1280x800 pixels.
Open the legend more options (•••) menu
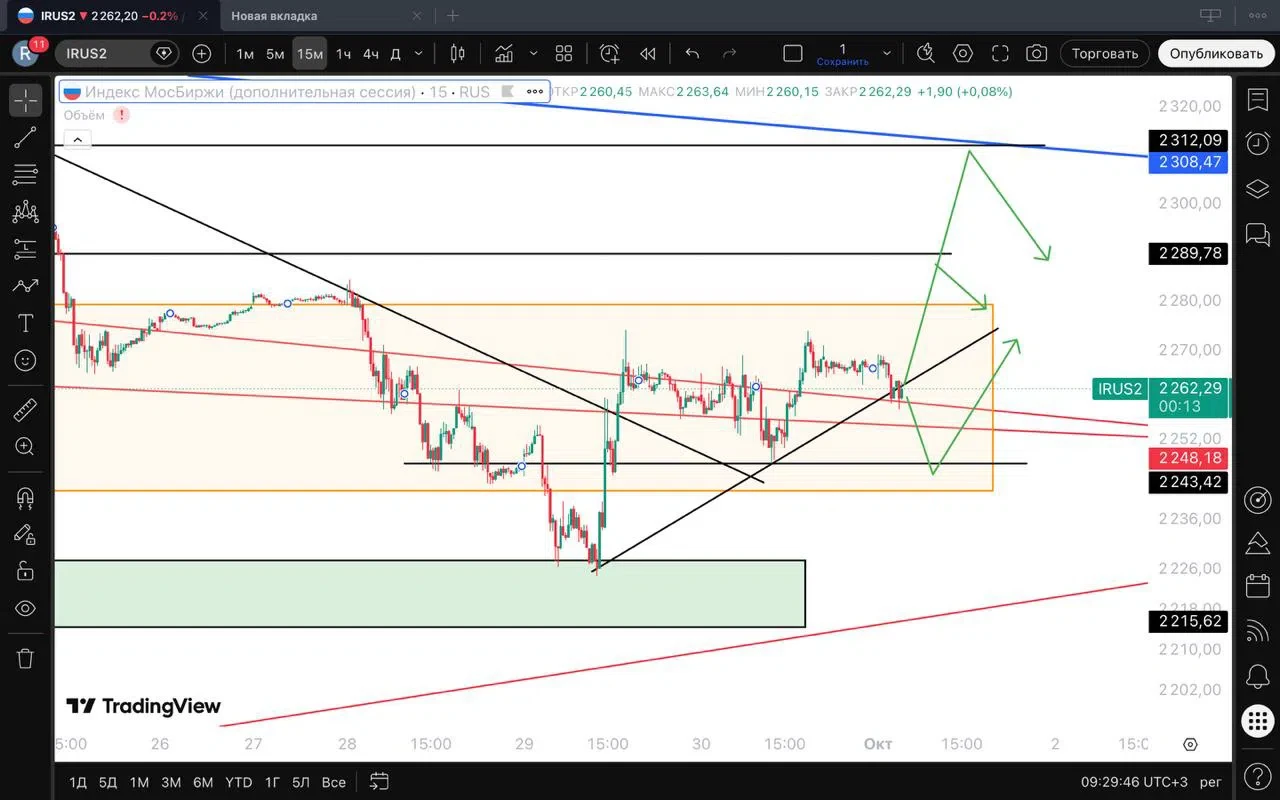(x=535, y=92)
